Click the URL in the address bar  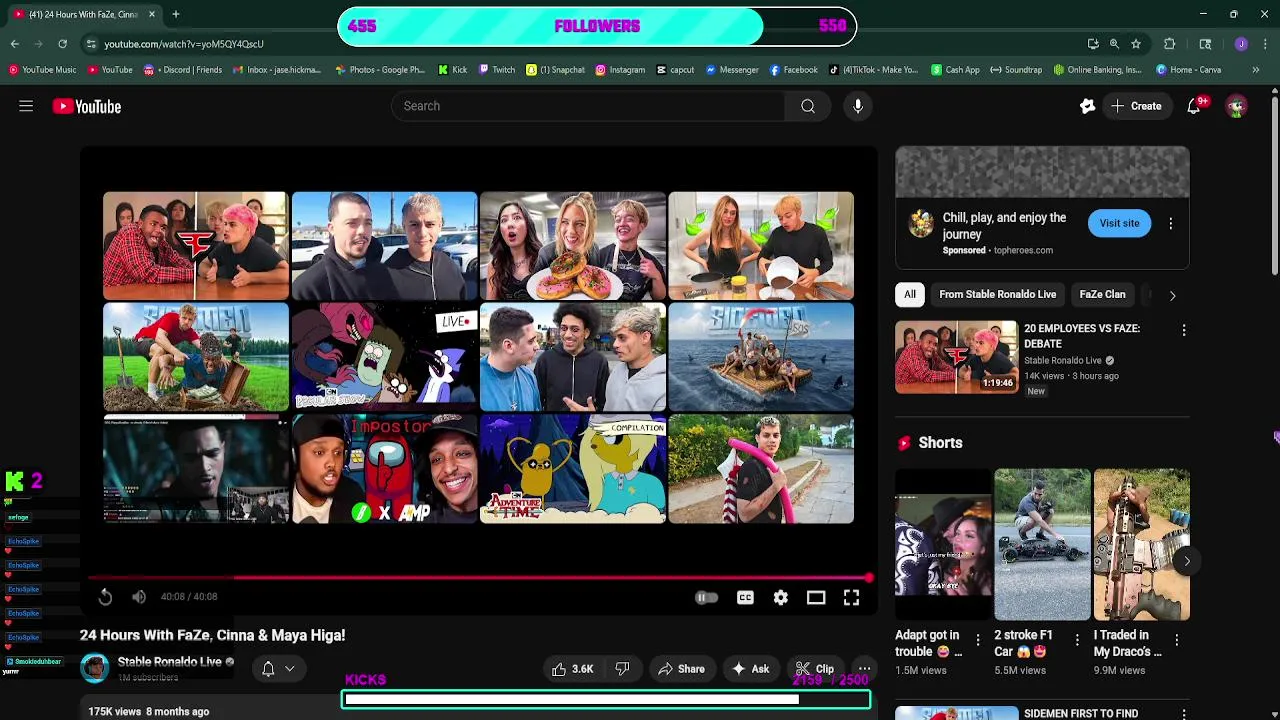pos(184,44)
